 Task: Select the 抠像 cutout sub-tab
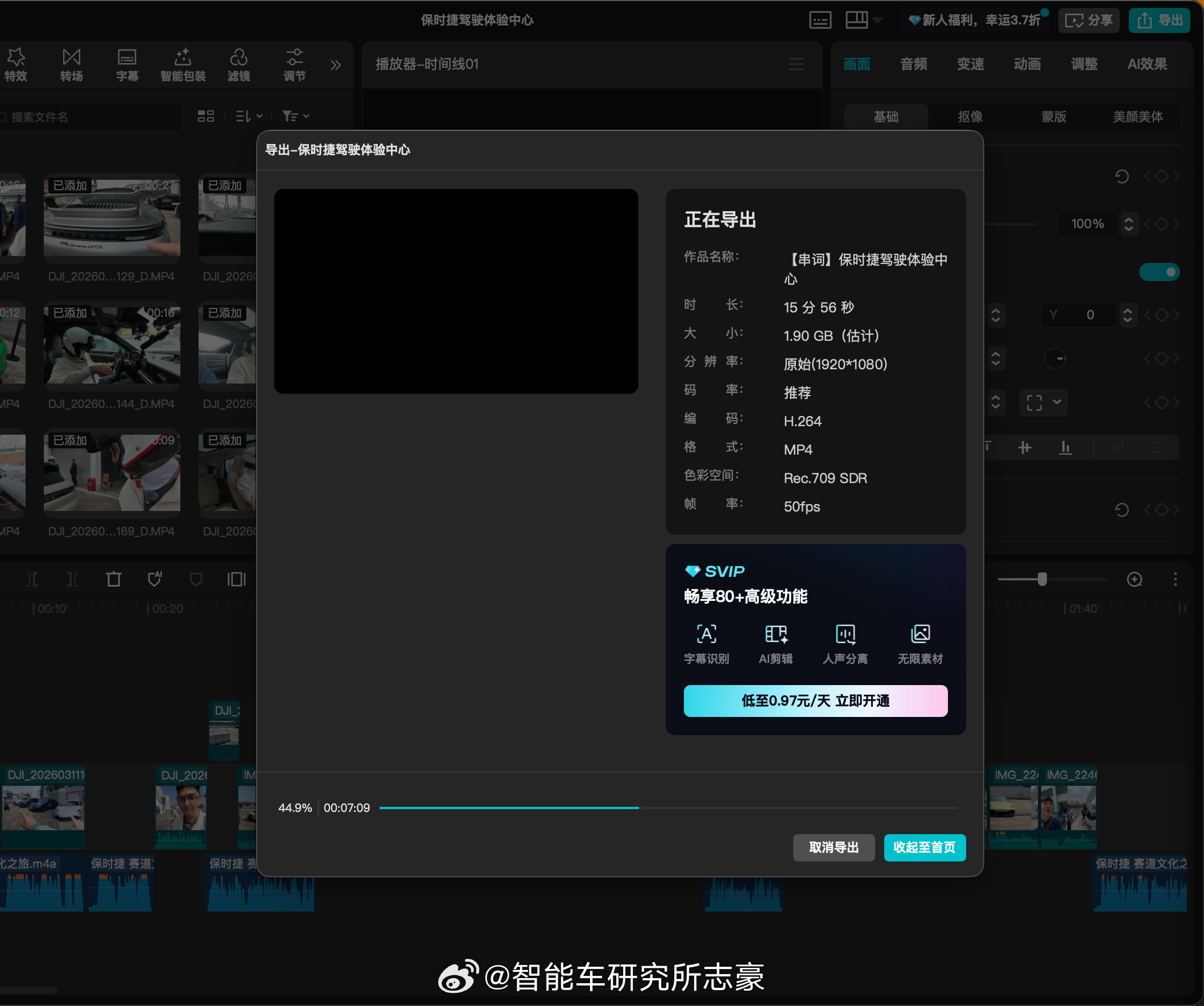(970, 117)
